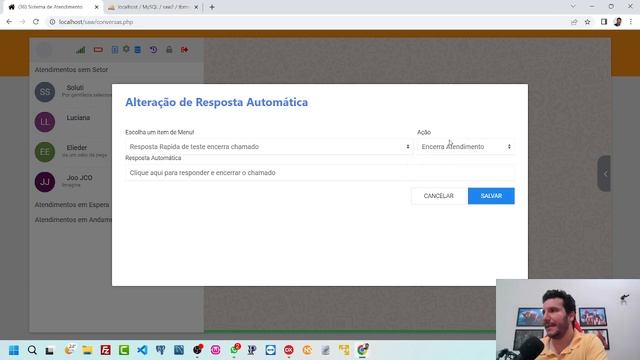Open a new browser tab
Screen dimensions: 640x360
[212, 7]
